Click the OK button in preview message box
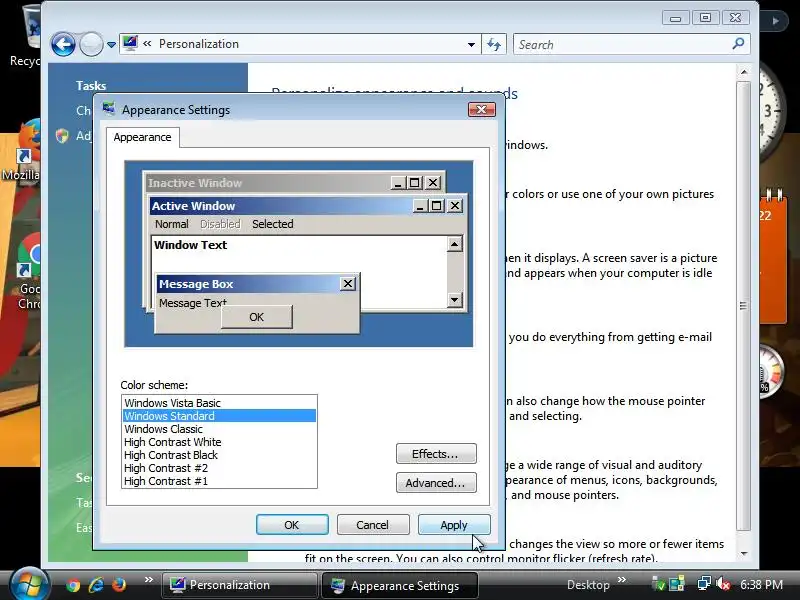800x600 pixels. point(257,317)
